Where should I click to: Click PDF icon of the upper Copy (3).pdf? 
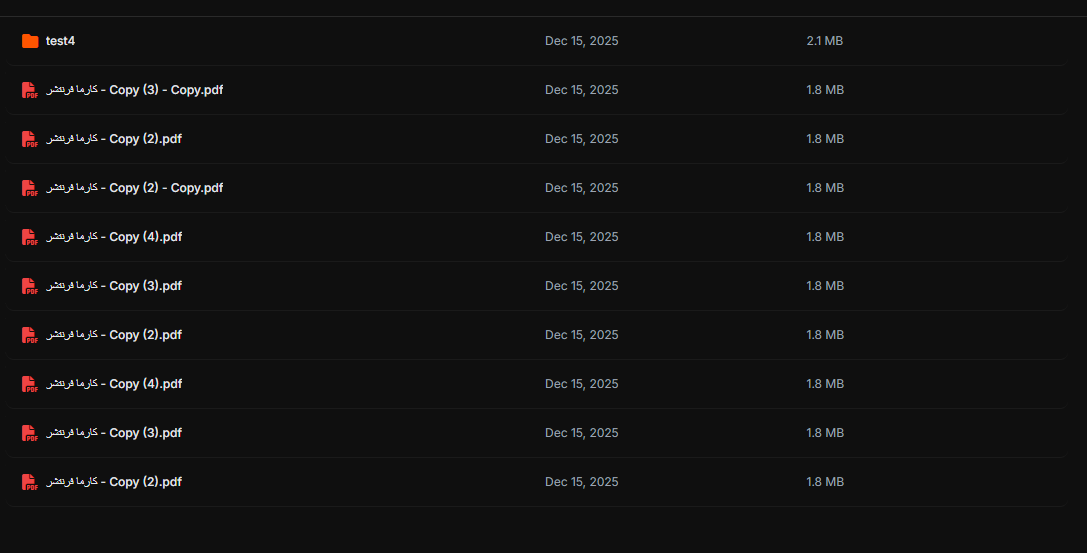point(30,286)
